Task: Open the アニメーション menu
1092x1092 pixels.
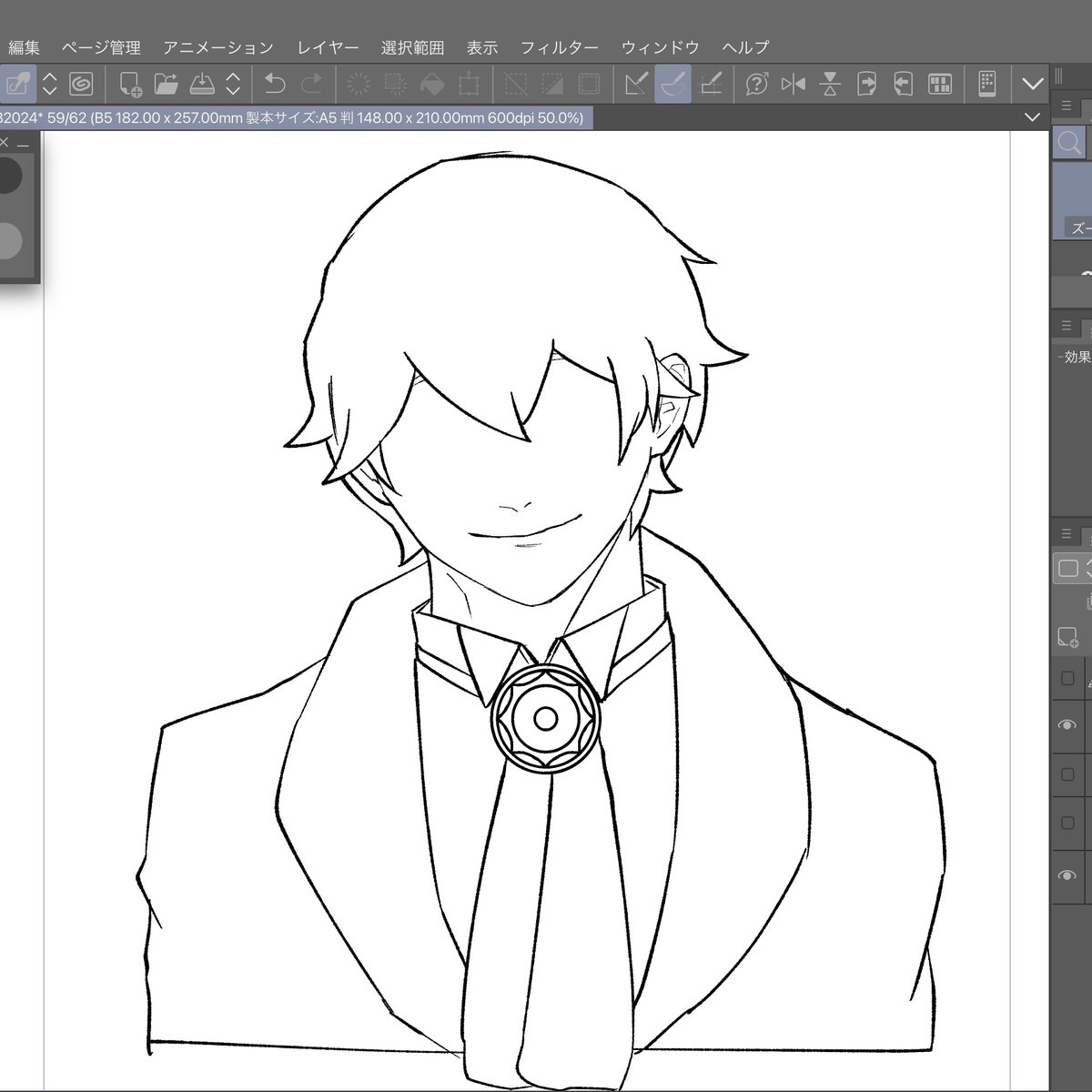Action: coord(218,47)
